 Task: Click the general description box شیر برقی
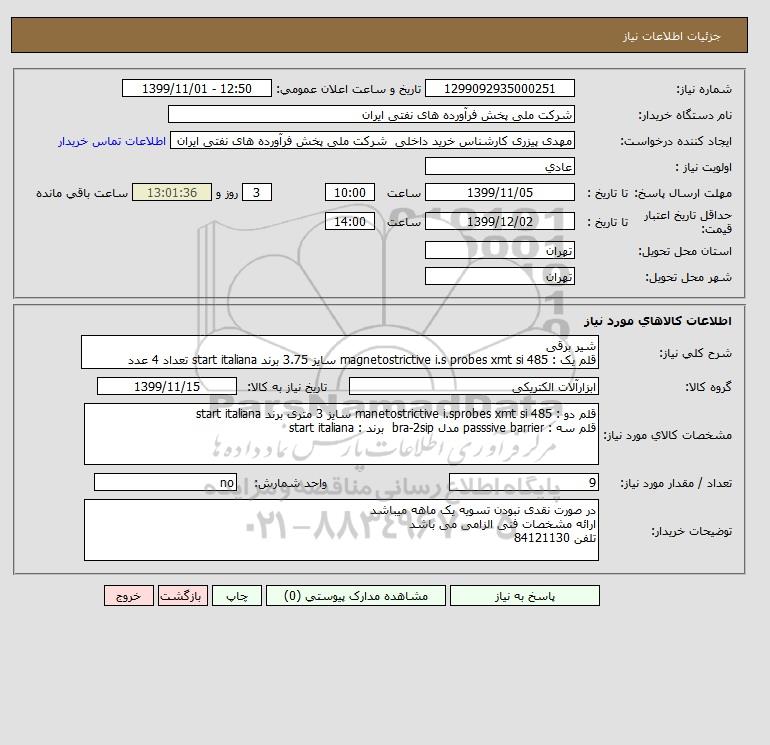[340, 353]
